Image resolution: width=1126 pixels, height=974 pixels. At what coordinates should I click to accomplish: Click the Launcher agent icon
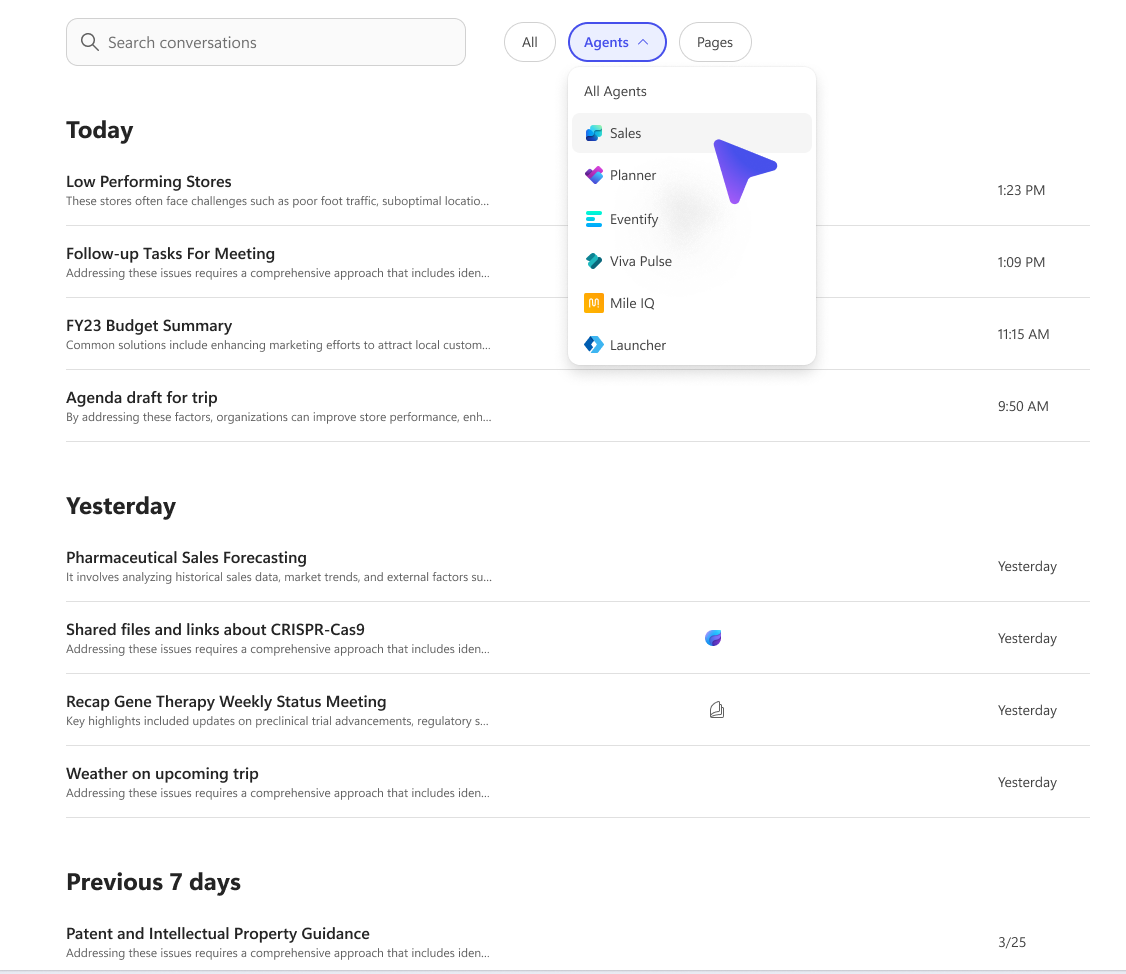[594, 345]
